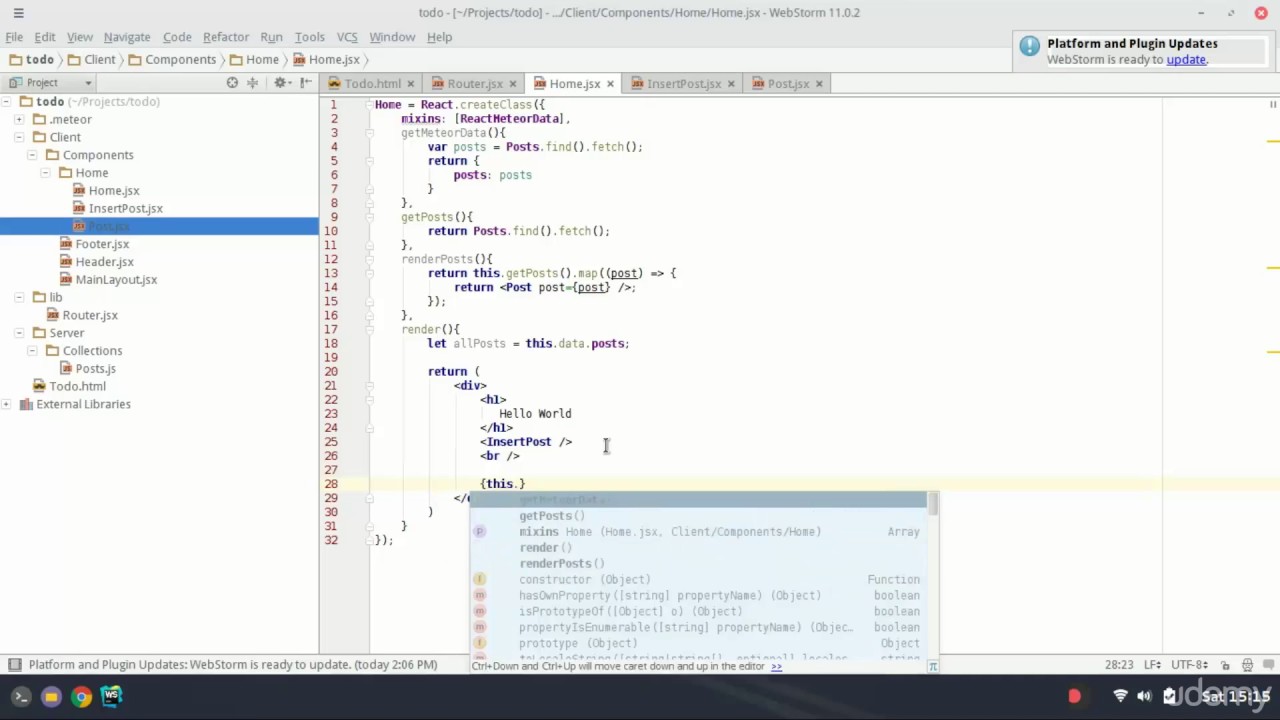Open Google Chrome from the taskbar

[81, 697]
